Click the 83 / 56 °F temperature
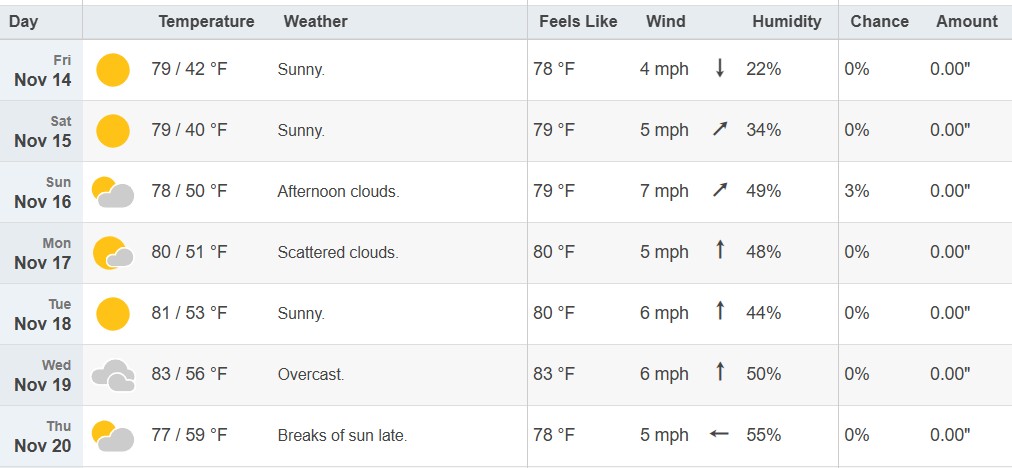 [190, 374]
